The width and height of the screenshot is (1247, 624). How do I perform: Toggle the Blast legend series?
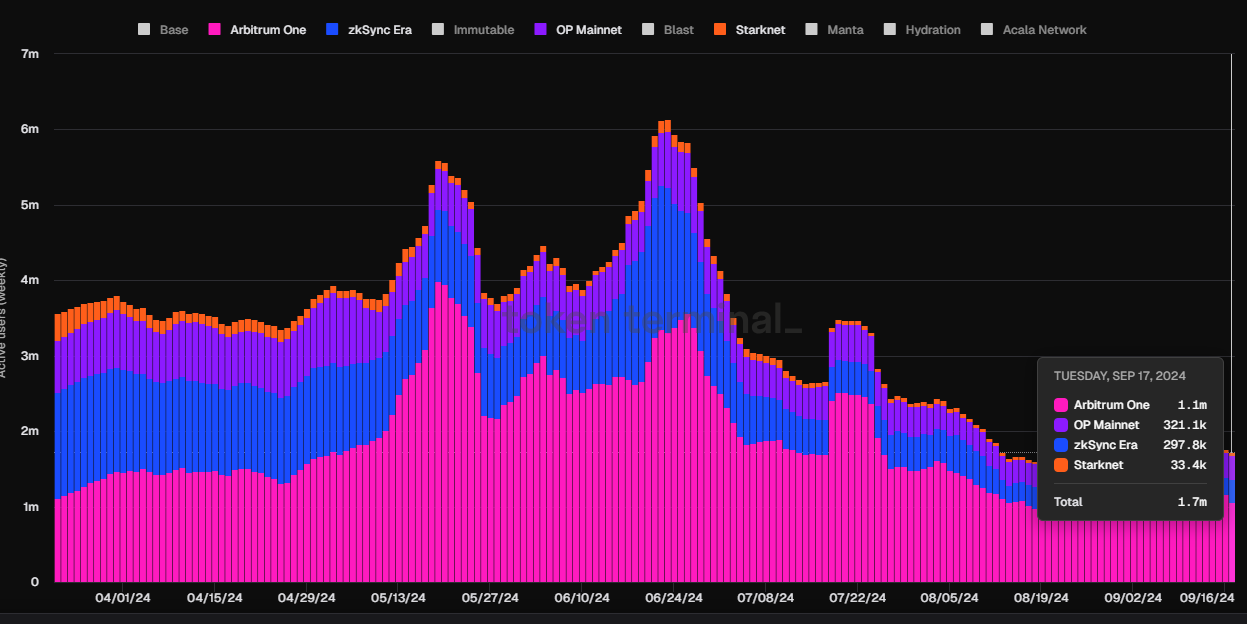click(x=667, y=30)
